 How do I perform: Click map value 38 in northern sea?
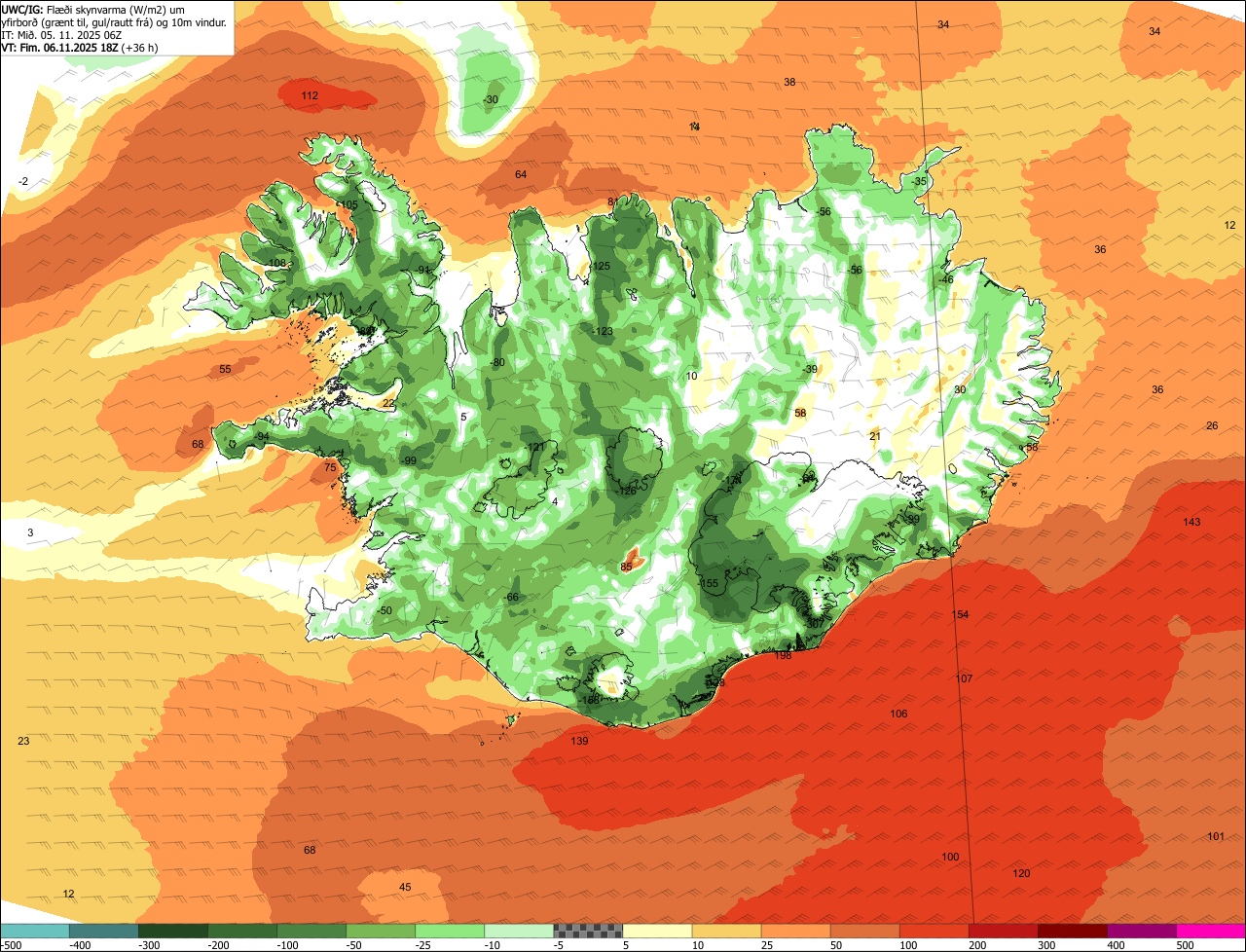click(x=789, y=82)
